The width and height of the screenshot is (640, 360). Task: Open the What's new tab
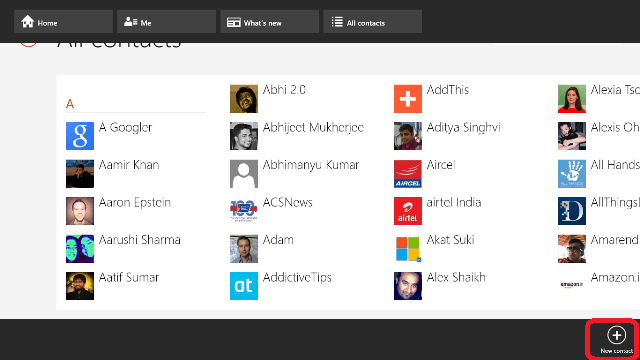pyautogui.click(x=269, y=22)
